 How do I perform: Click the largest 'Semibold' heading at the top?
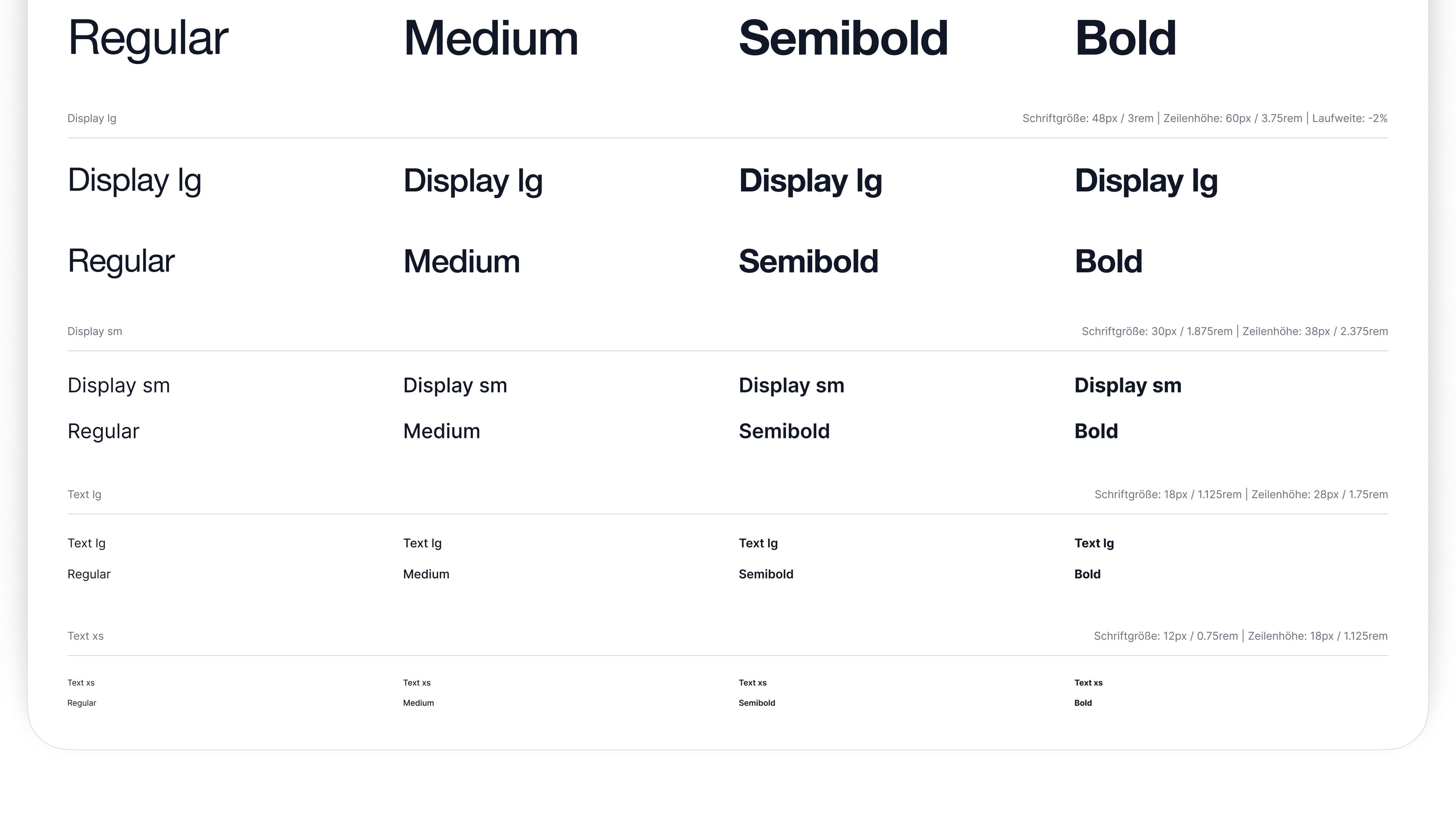click(x=843, y=38)
